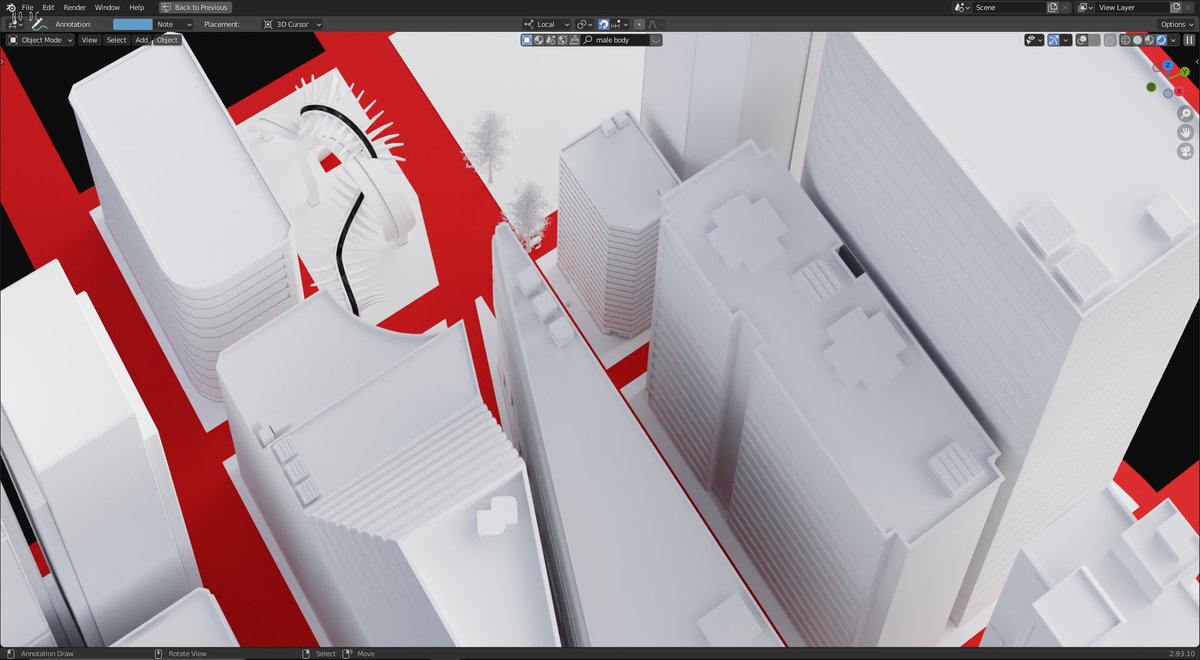Click the Scene name field
Viewport: 1200px width, 660px height.
tap(1009, 7)
